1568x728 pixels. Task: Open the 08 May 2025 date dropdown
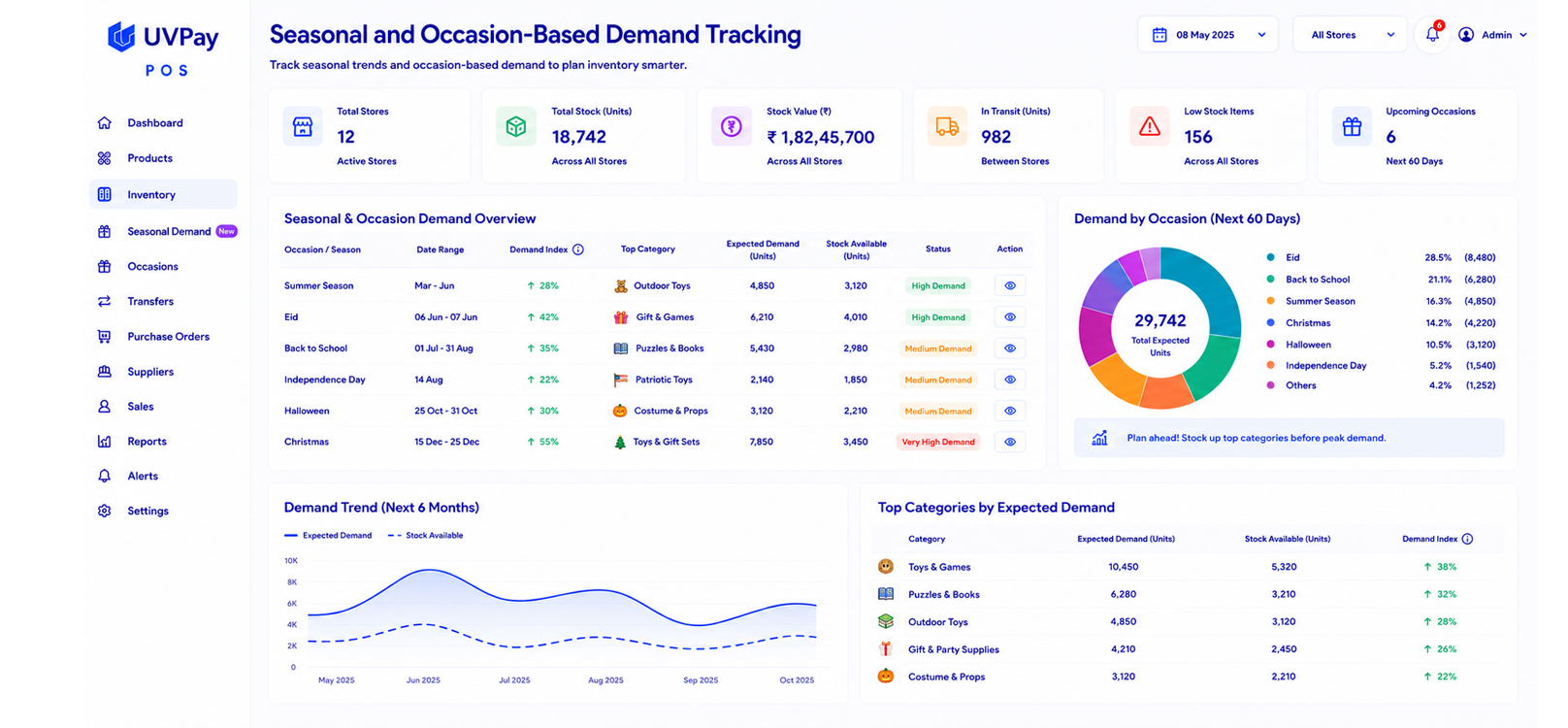click(x=1208, y=35)
